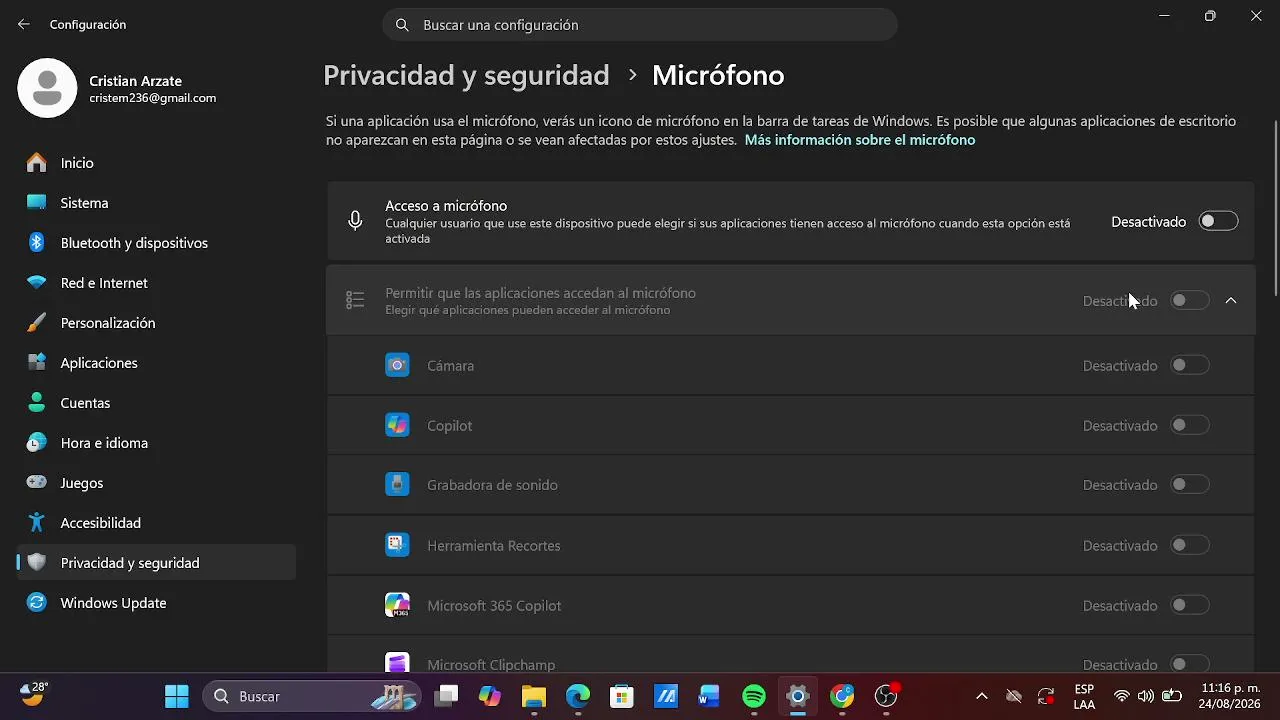Click the list icon next to Permitir que las aplicaciones
This screenshot has width=1280, height=720.
(x=355, y=300)
